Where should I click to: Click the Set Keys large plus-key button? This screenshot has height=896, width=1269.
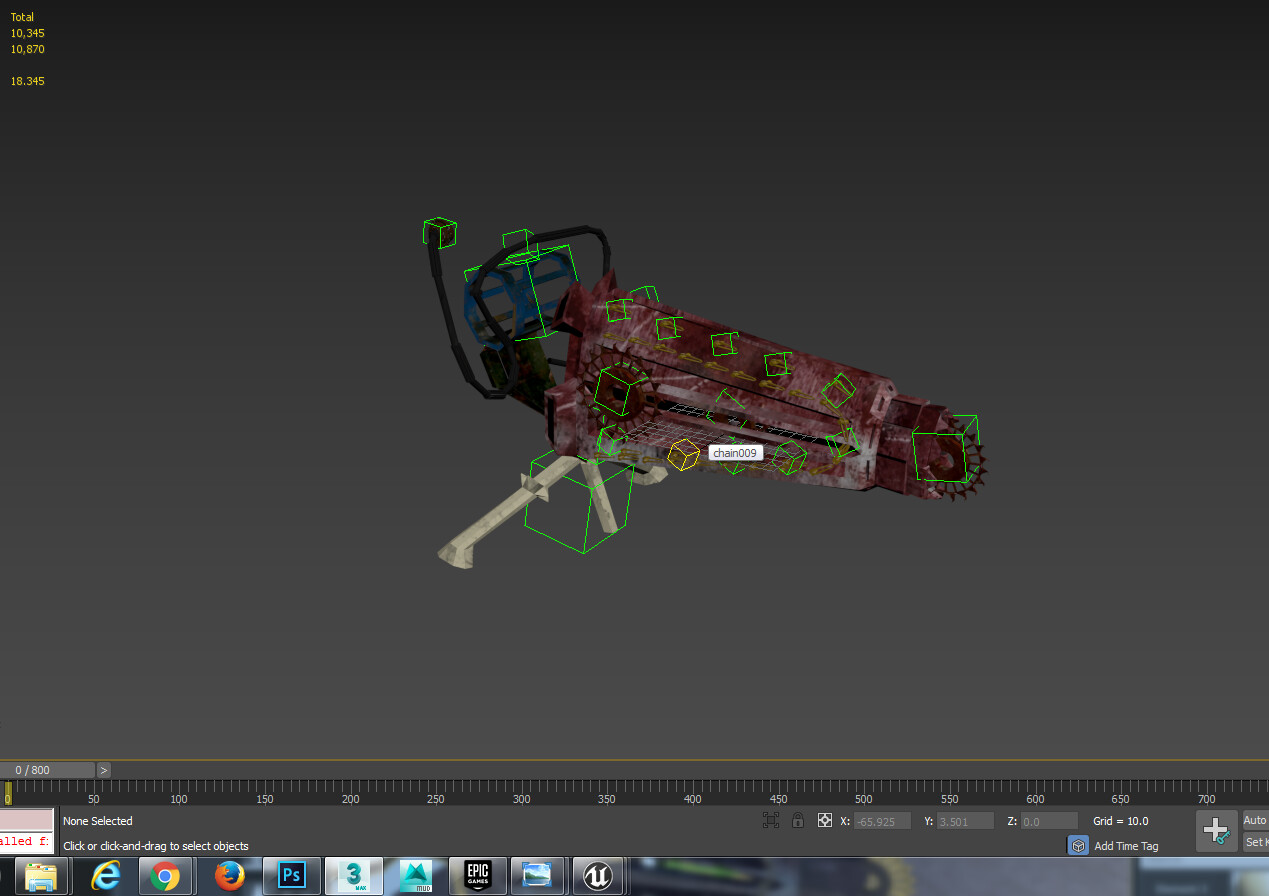click(1216, 831)
